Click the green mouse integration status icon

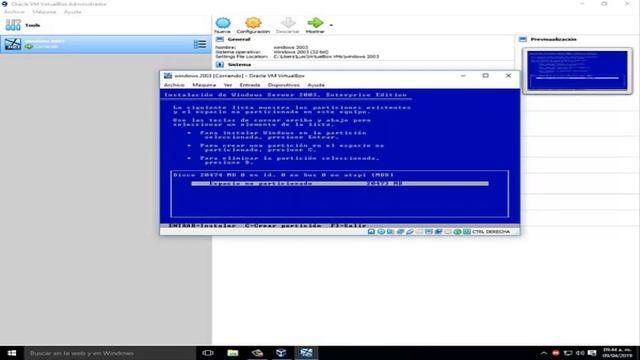(458, 231)
